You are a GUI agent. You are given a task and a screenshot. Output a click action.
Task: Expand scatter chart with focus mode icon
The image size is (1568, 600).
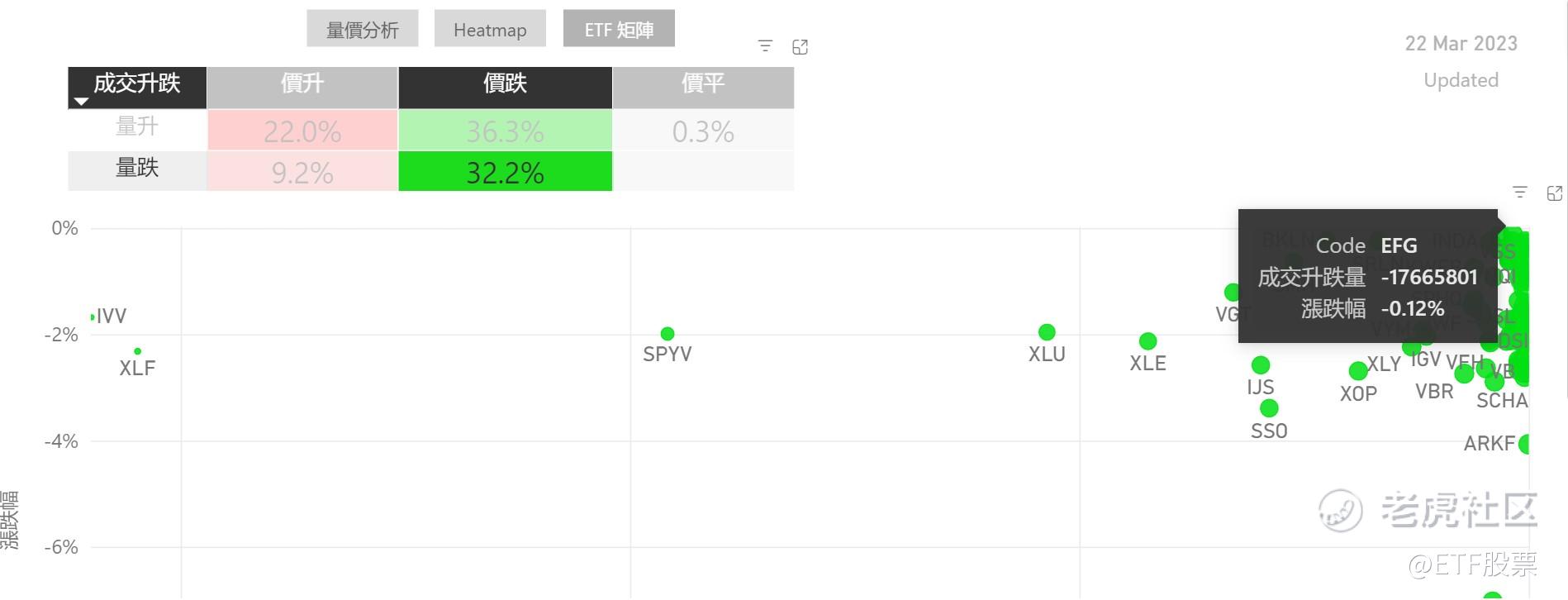tap(1554, 193)
